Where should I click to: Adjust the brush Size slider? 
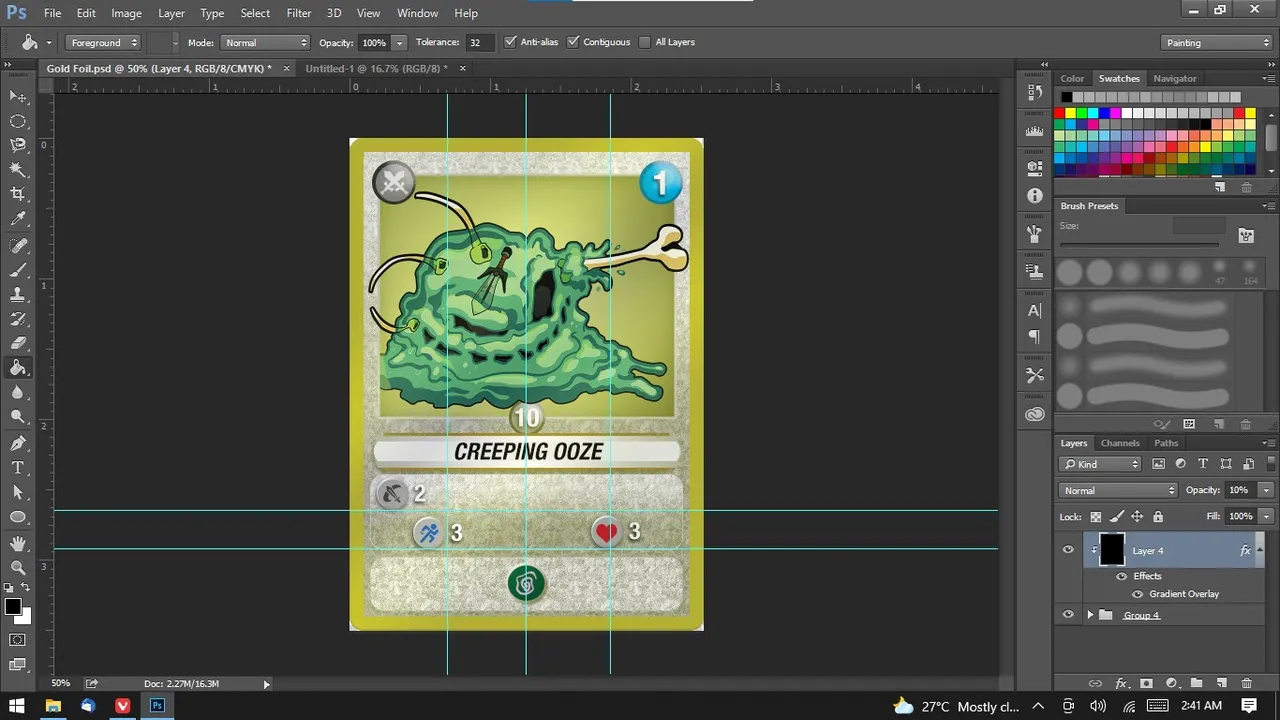tap(1140, 244)
